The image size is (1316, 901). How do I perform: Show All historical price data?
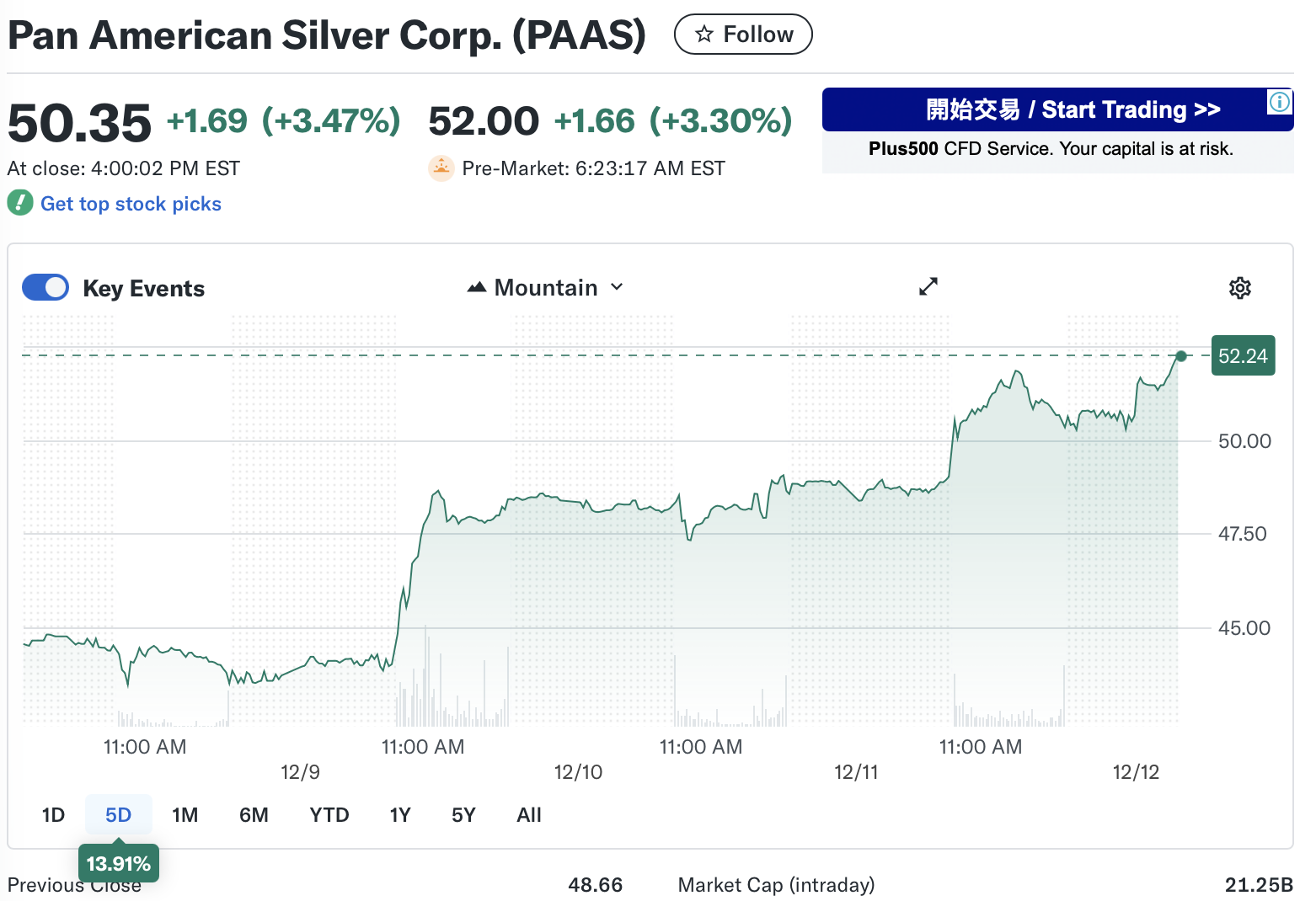529,815
